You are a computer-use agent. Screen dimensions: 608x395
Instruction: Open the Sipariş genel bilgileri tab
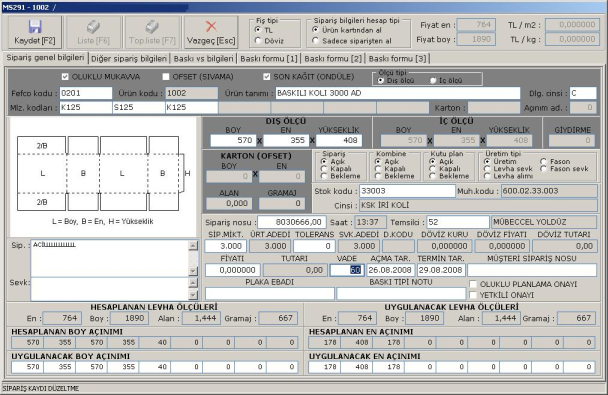tap(45, 58)
